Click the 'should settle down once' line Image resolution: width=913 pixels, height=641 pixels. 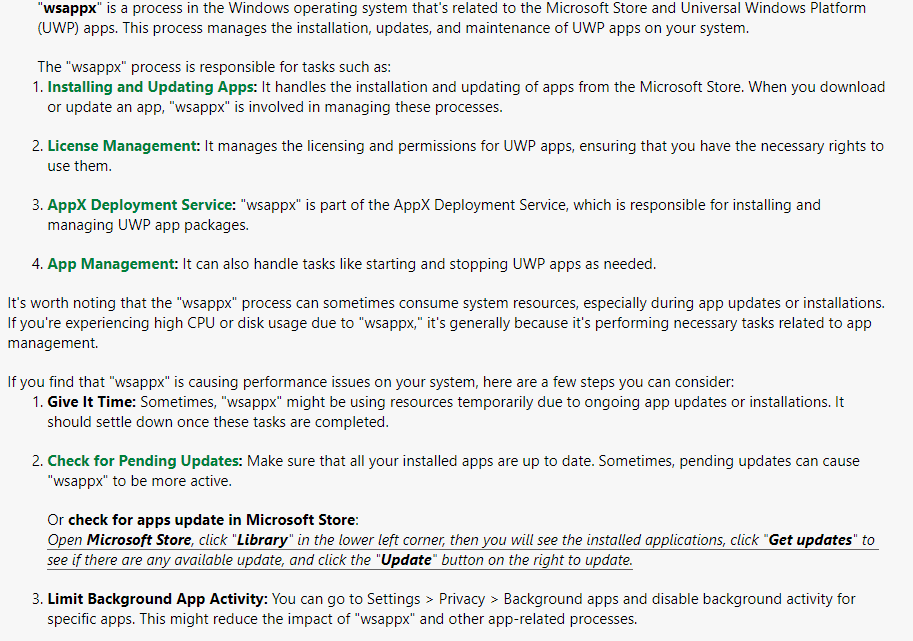pyautogui.click(x=218, y=422)
